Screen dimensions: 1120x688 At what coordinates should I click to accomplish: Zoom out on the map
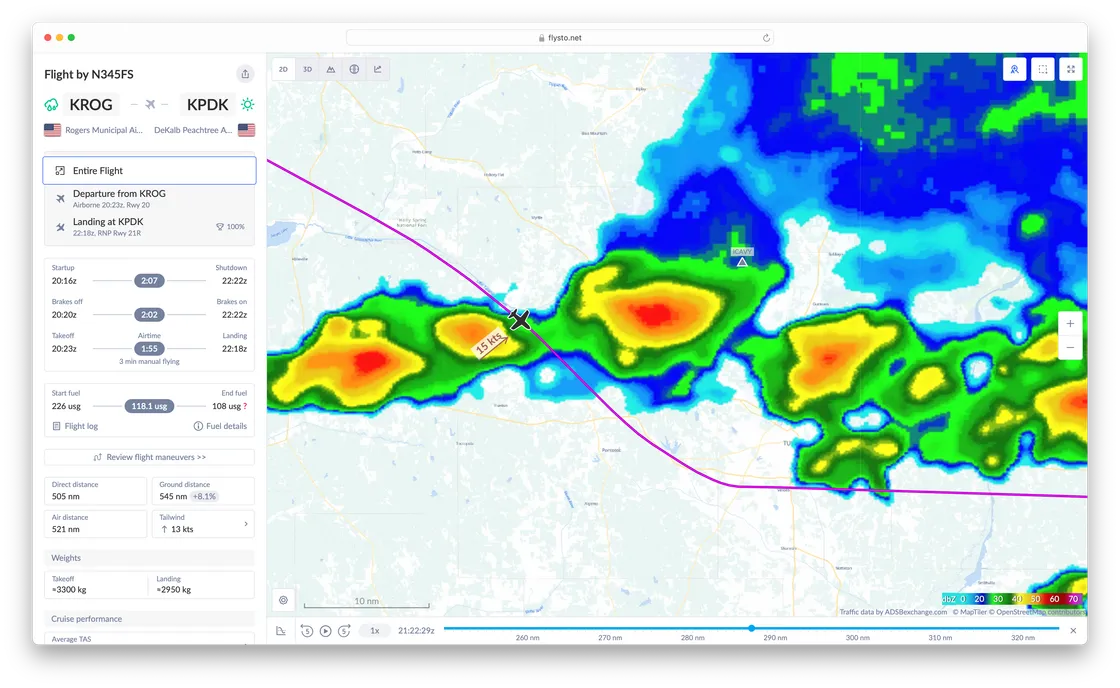click(1070, 347)
